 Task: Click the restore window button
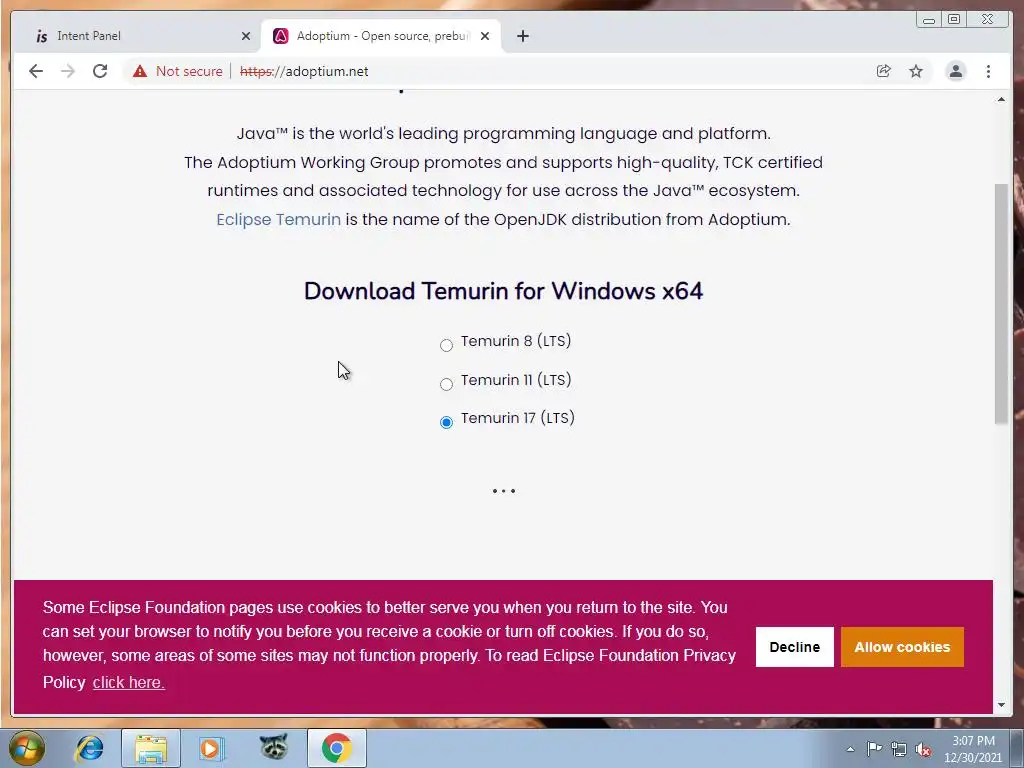click(x=954, y=20)
